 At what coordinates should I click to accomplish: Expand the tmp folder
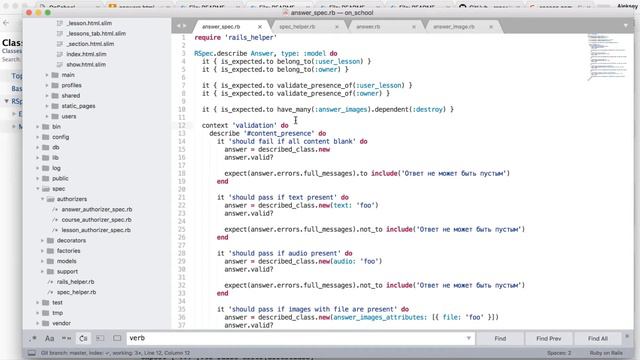click(x=38, y=313)
